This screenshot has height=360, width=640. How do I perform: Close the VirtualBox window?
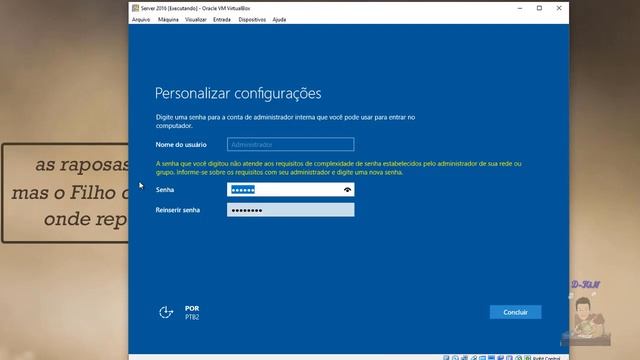tap(559, 8)
